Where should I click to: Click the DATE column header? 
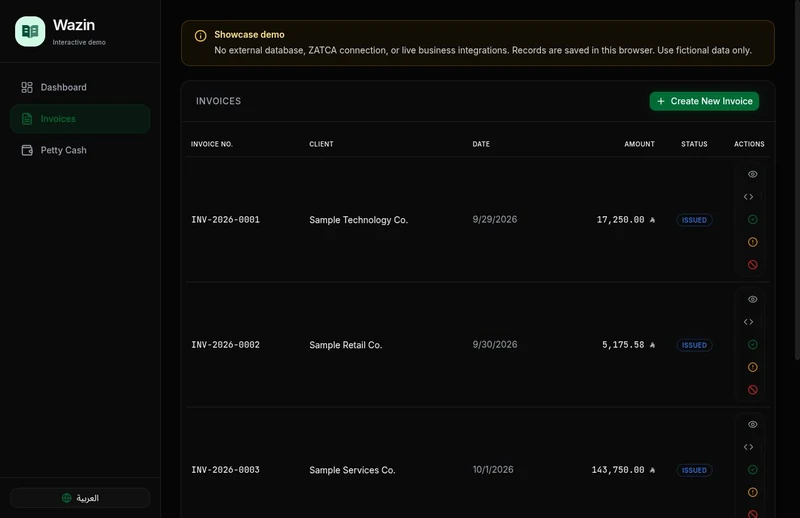(481, 144)
